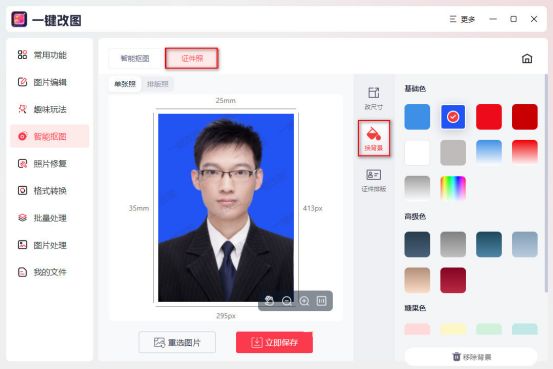Click the 一键改图 app logo
553x369 pixels.
(x=19, y=19)
